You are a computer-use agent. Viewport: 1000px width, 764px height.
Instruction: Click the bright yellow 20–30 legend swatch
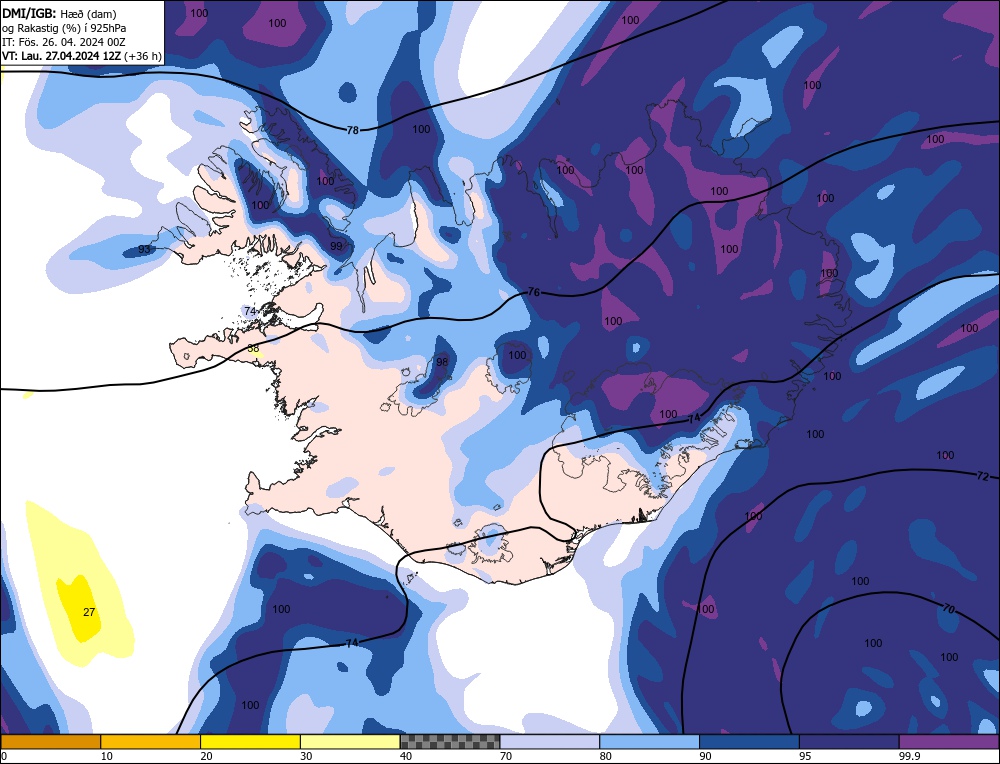click(x=250, y=742)
